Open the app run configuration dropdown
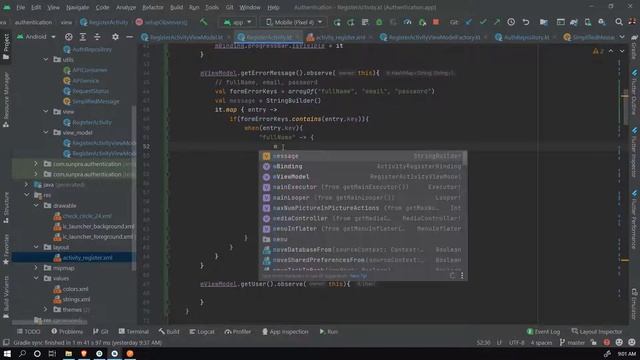Viewport: 640px width, 360px height. [x=237, y=22]
